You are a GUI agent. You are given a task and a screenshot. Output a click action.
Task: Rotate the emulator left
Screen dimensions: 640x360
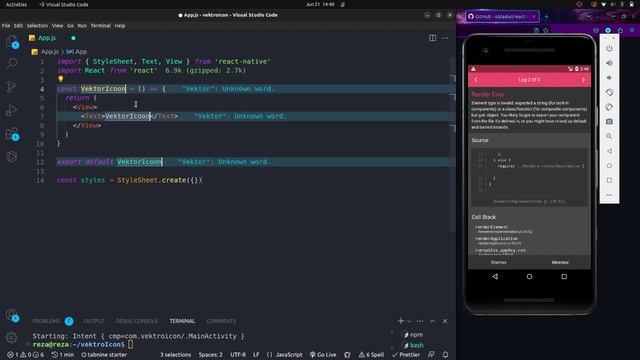(609, 92)
